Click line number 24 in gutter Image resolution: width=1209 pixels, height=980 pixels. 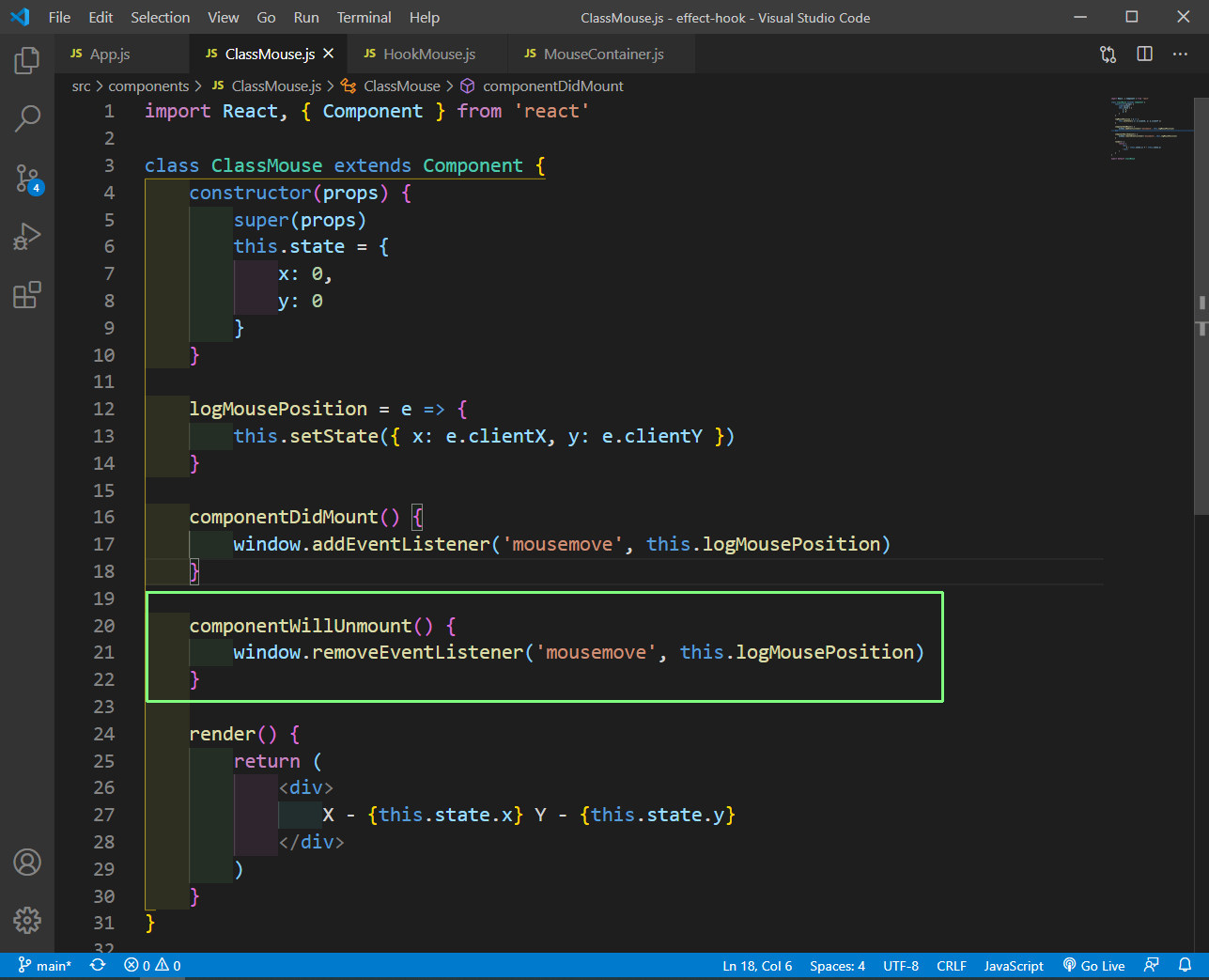(103, 734)
